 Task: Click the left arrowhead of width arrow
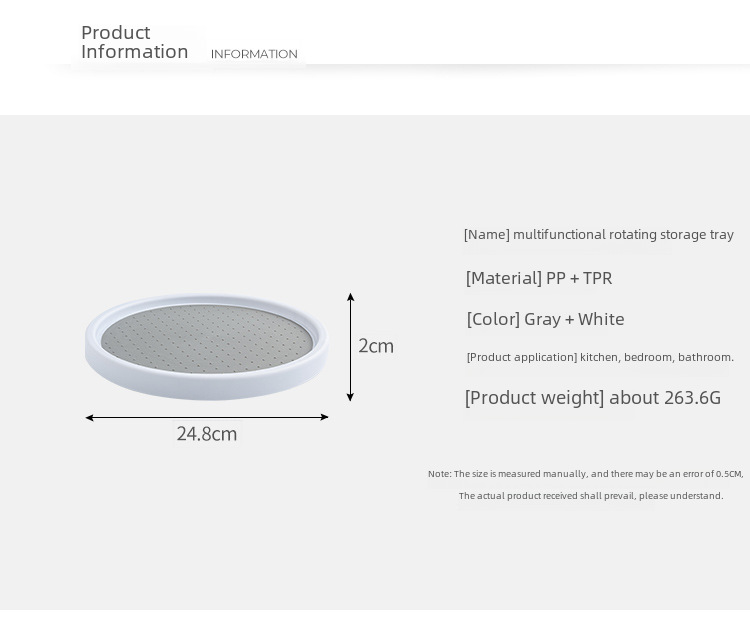pyautogui.click(x=89, y=418)
